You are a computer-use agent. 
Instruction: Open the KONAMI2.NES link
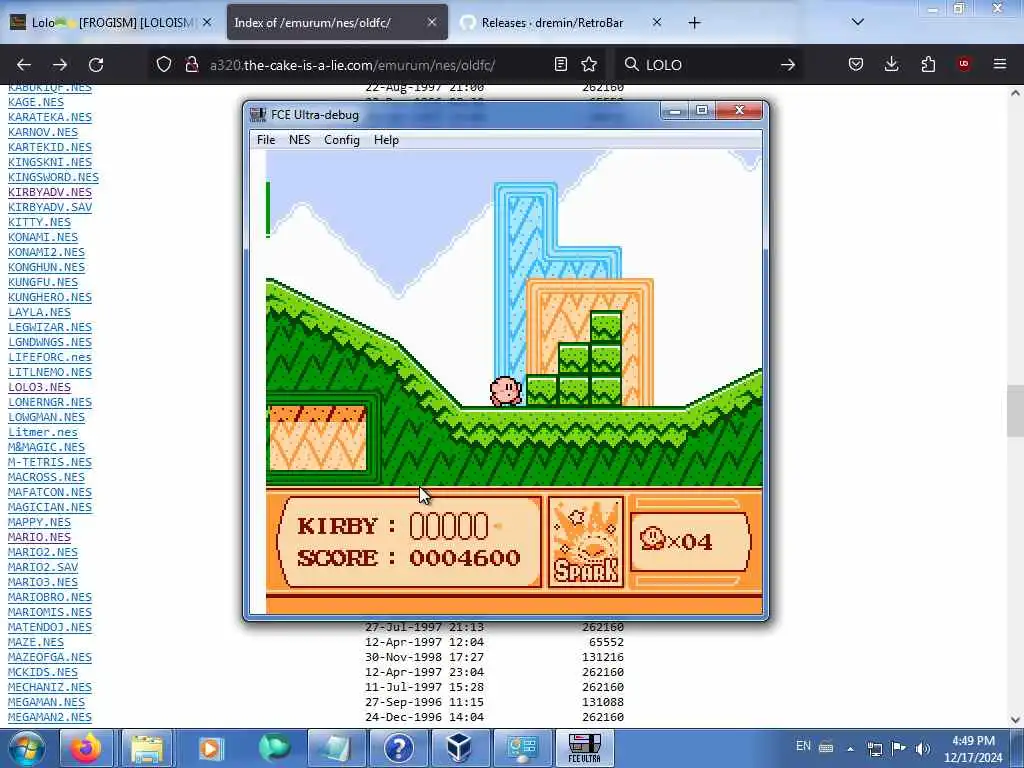click(46, 252)
